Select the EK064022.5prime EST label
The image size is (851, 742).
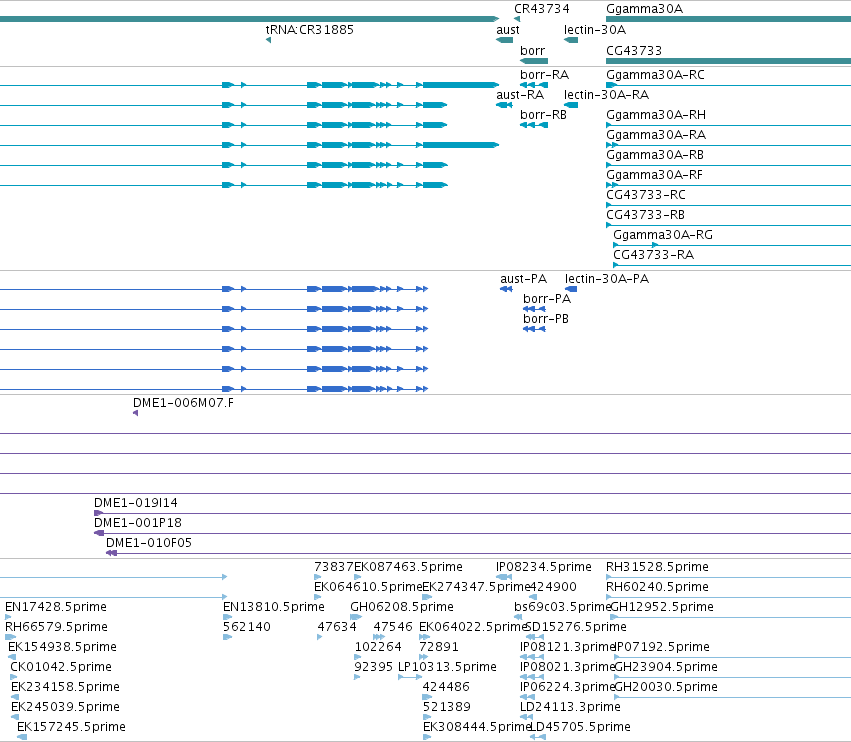pyautogui.click(x=473, y=627)
